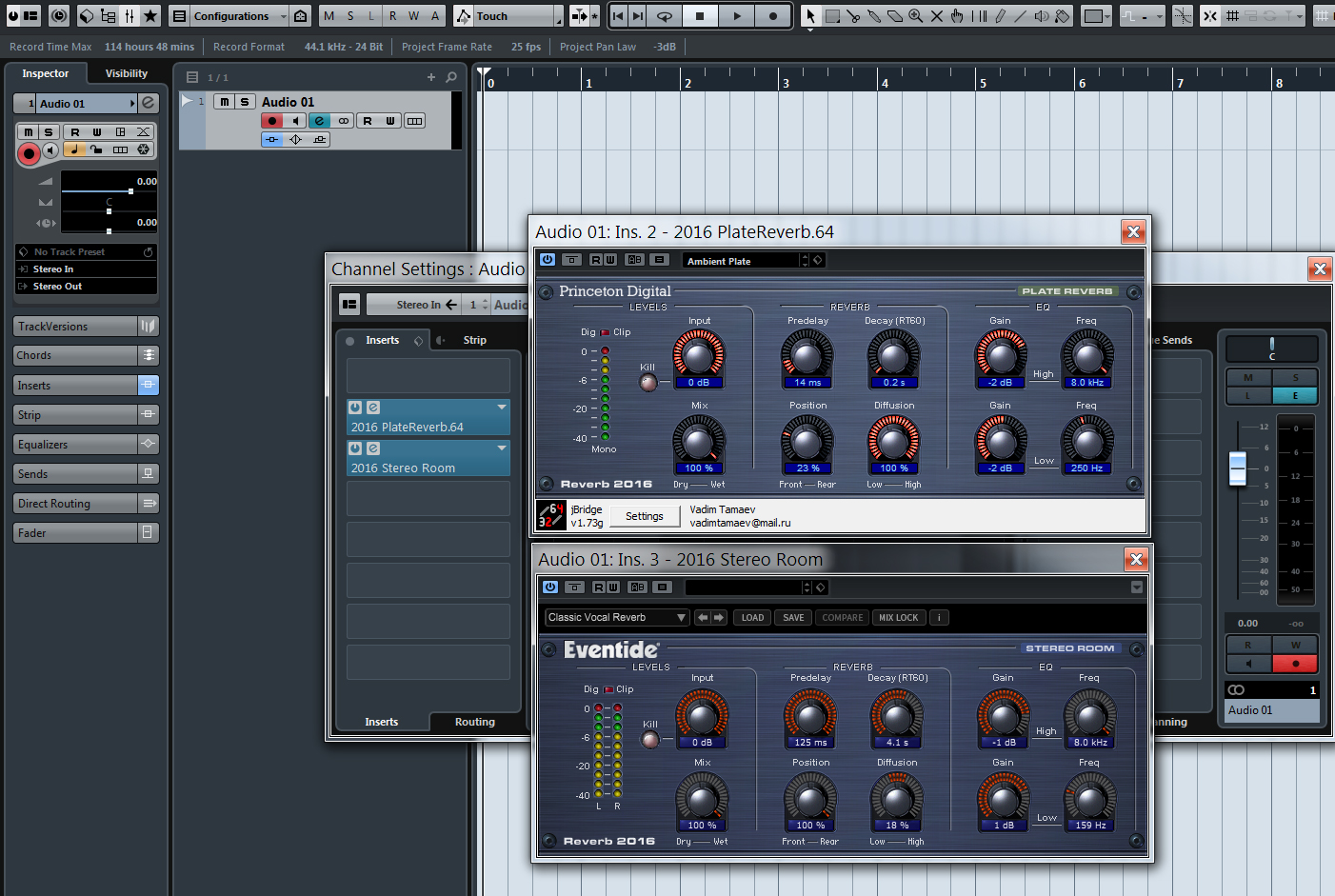Select the Erase tool in toolbar
1335x896 pixels.
[895, 16]
